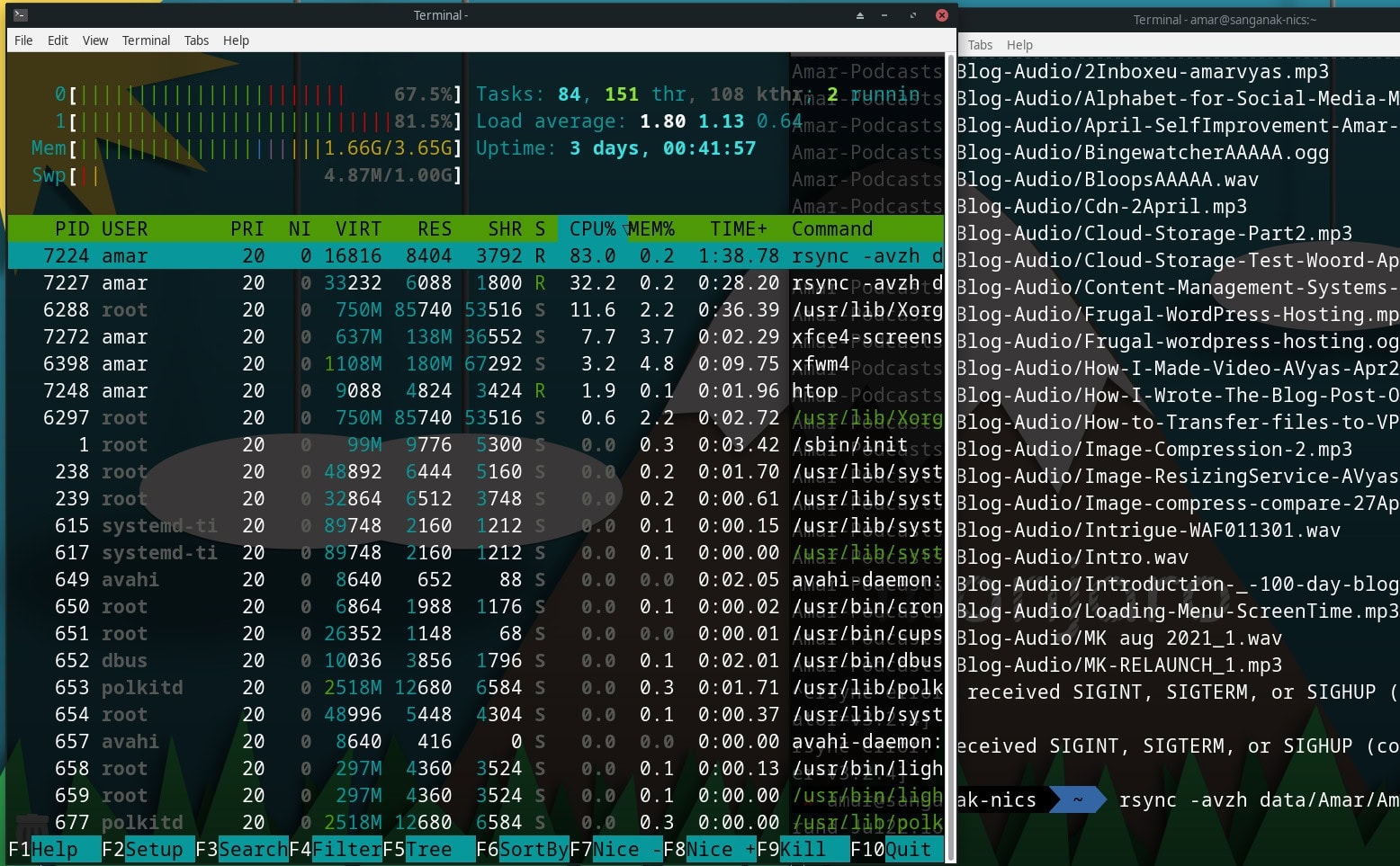The image size is (1400, 866).
Task: Click F9 Kill in htop footer
Action: [803, 849]
